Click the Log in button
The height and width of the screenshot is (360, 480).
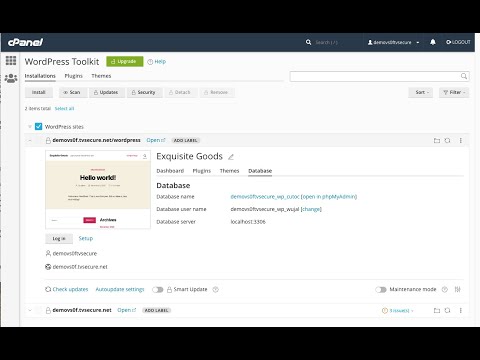59,238
